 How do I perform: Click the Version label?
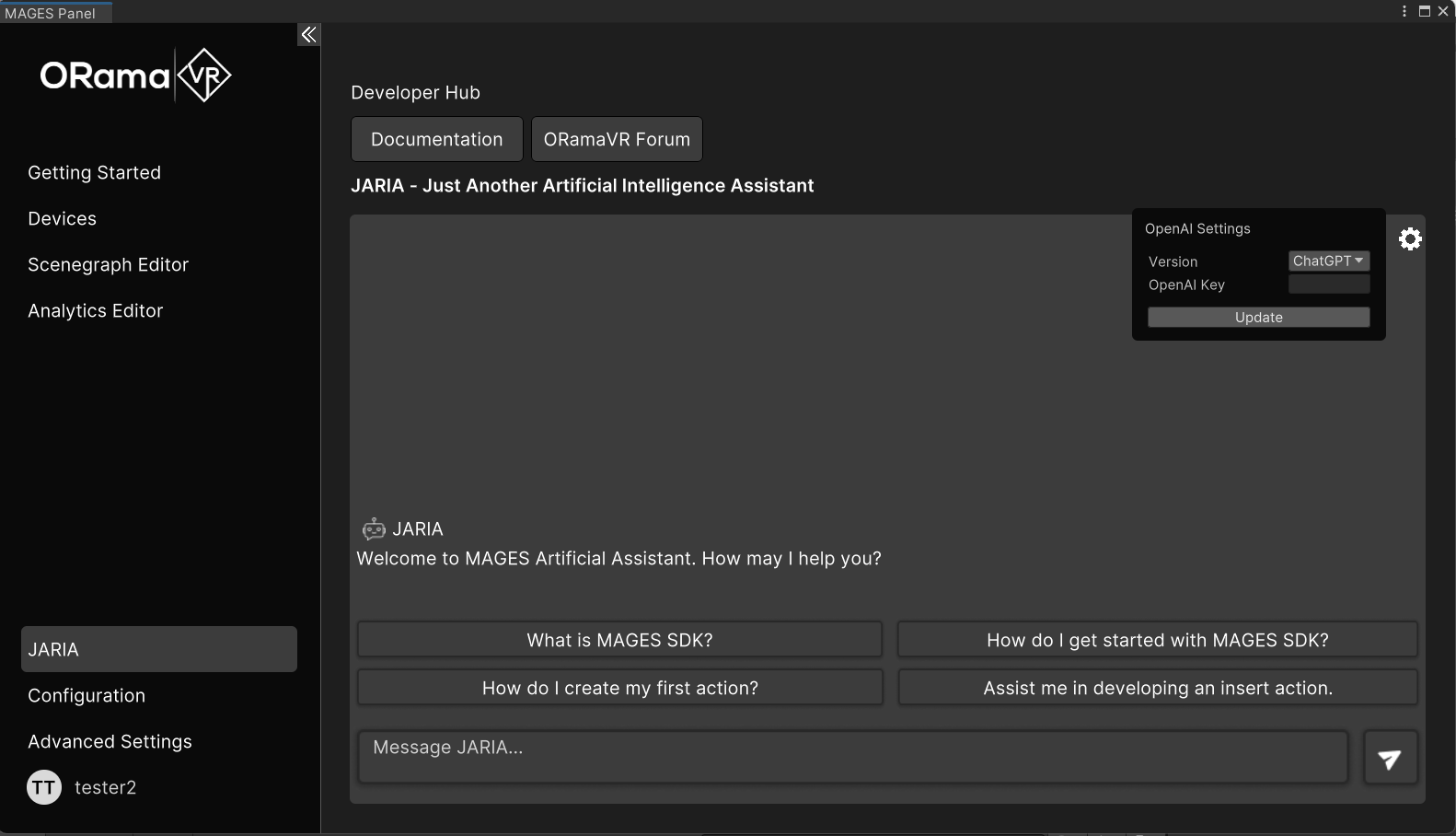tap(1173, 261)
